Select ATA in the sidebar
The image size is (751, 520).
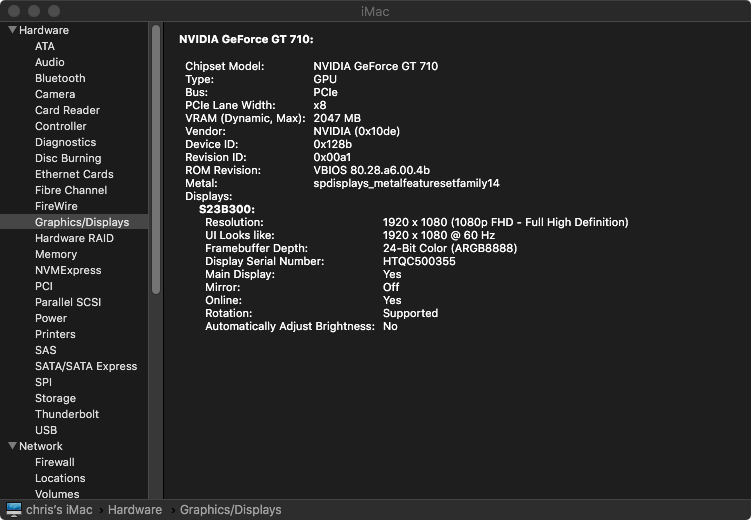click(45, 46)
